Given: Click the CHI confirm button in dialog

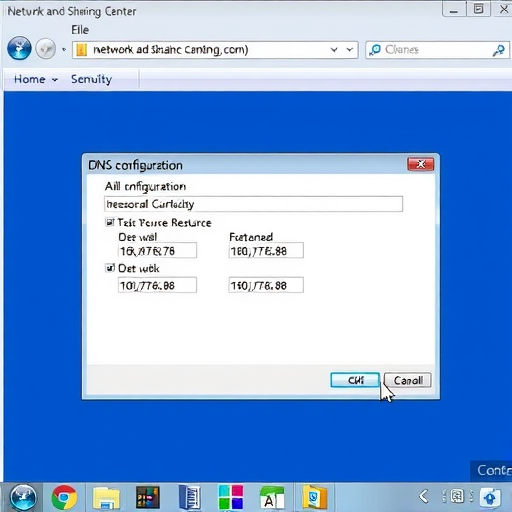Looking at the screenshot, I should click(x=355, y=380).
